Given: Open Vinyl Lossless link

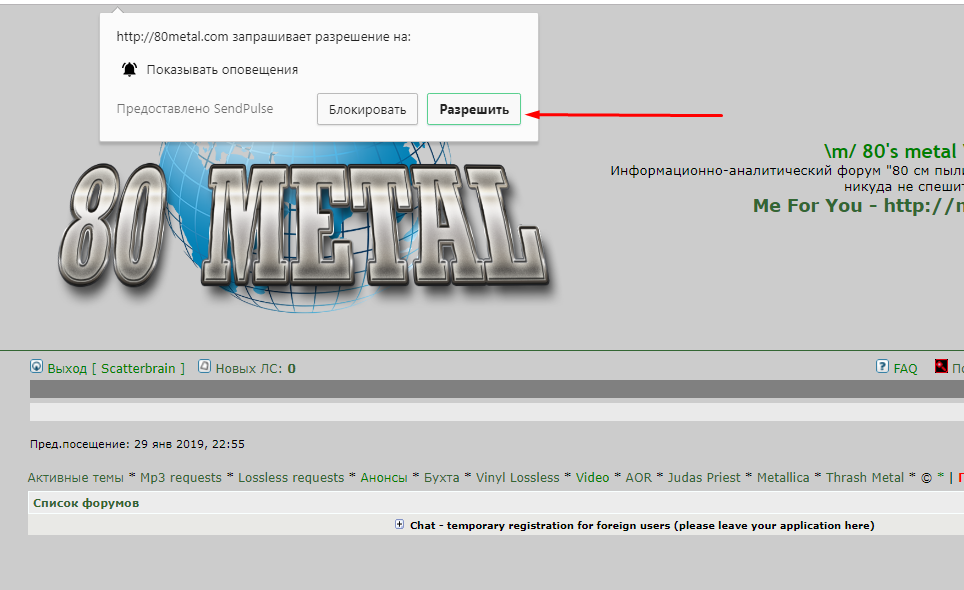Looking at the screenshot, I should click(x=518, y=478).
